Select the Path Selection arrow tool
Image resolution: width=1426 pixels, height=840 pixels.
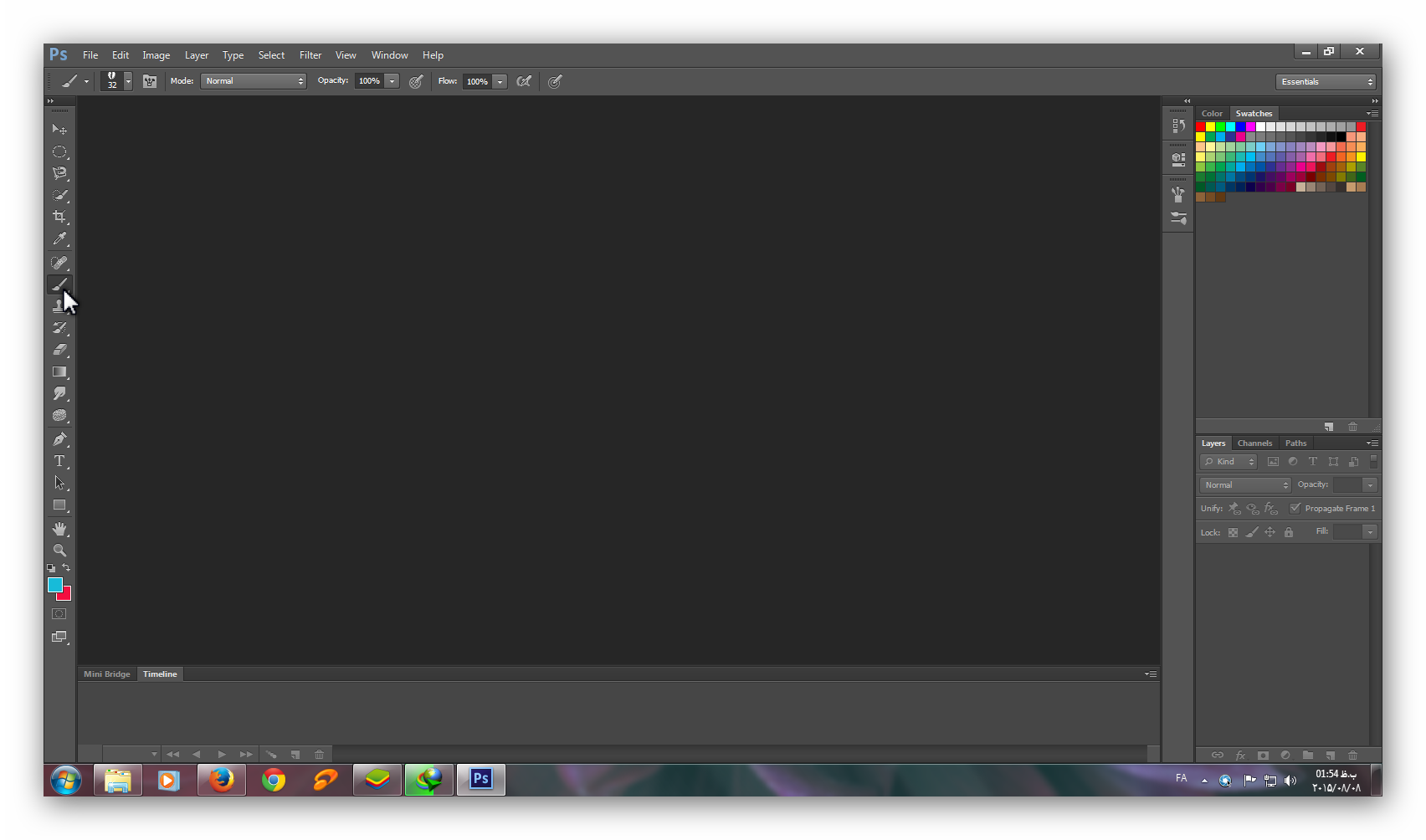point(59,483)
